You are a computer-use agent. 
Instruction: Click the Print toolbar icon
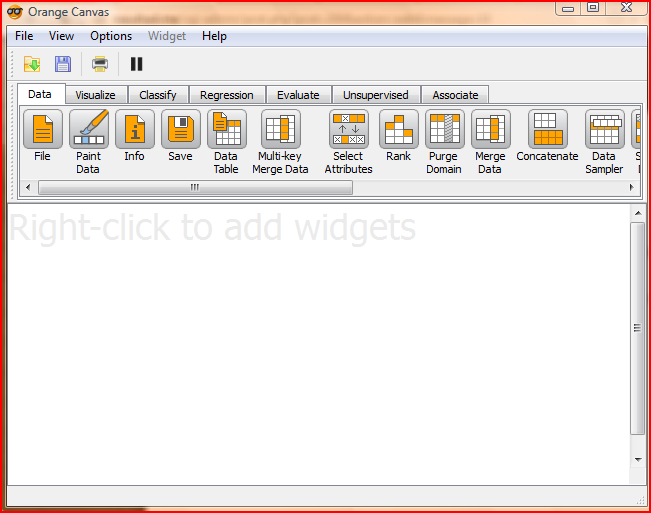pos(100,64)
